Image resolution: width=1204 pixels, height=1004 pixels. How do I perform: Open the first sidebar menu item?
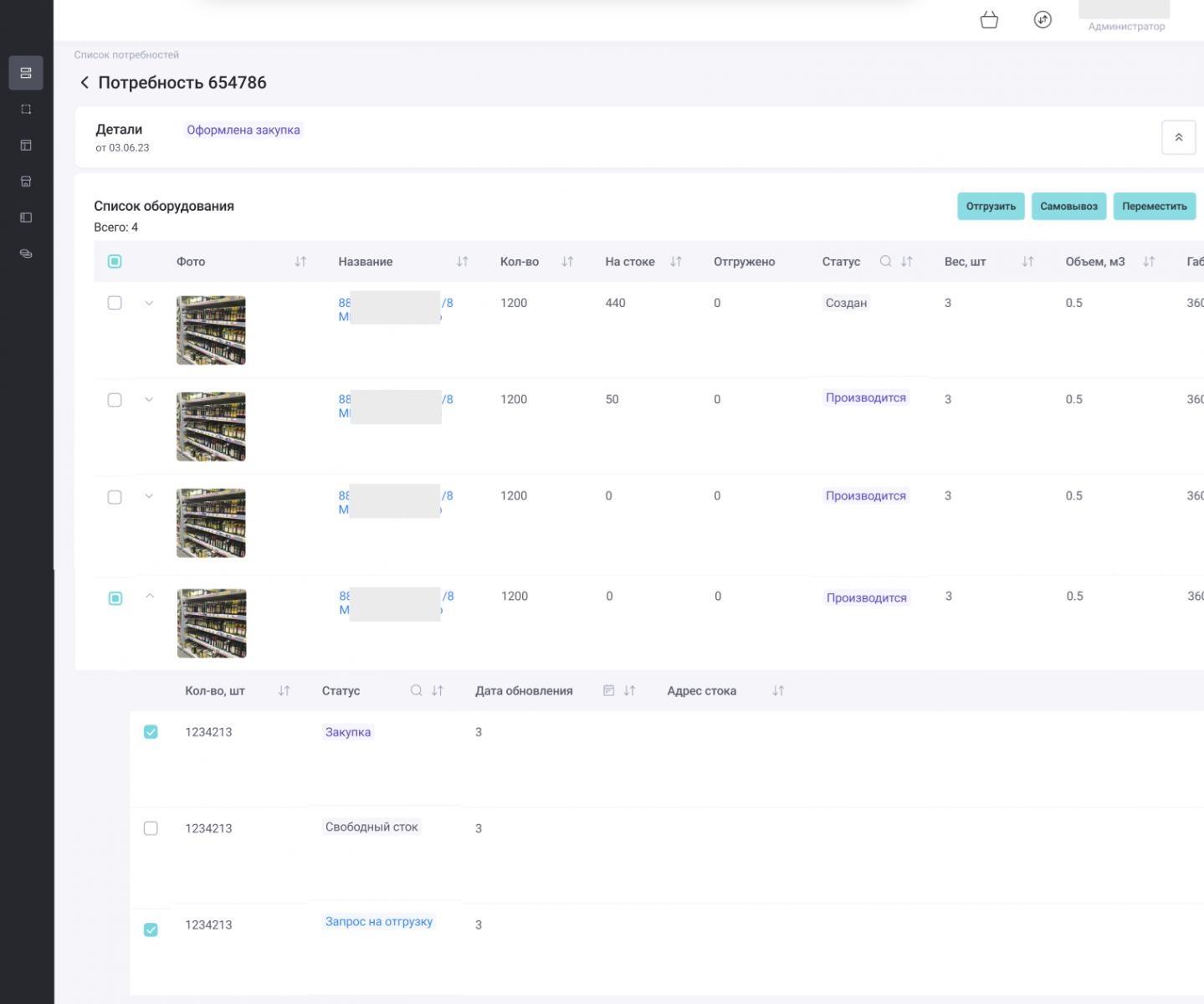(x=26, y=73)
